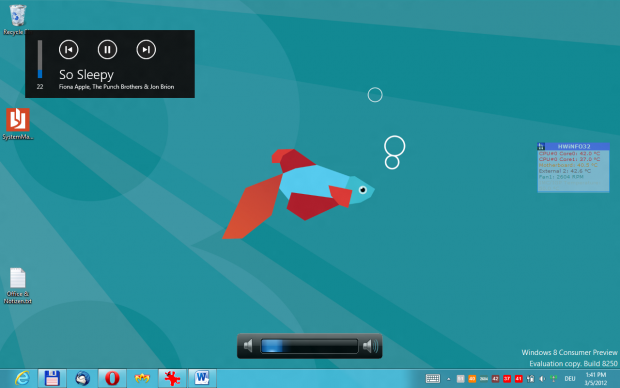Viewport: 620px width, 388px height.
Task: Click the dark red 42 tray icon
Action: point(495,379)
